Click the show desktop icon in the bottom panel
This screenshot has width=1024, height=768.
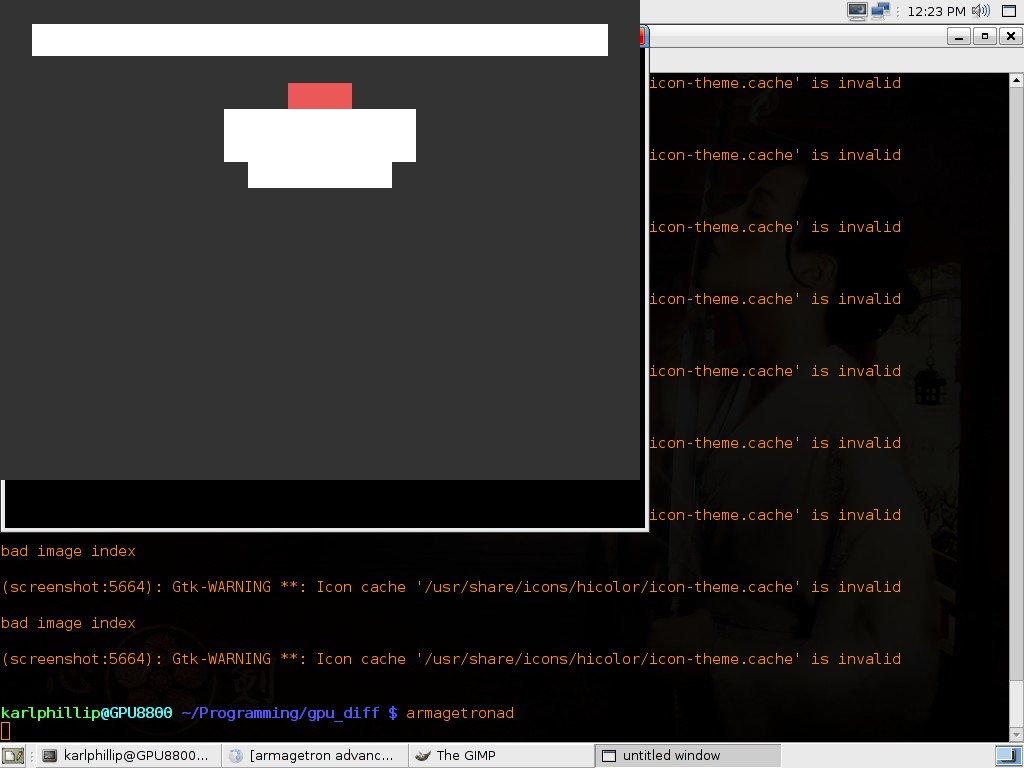coord(13,756)
